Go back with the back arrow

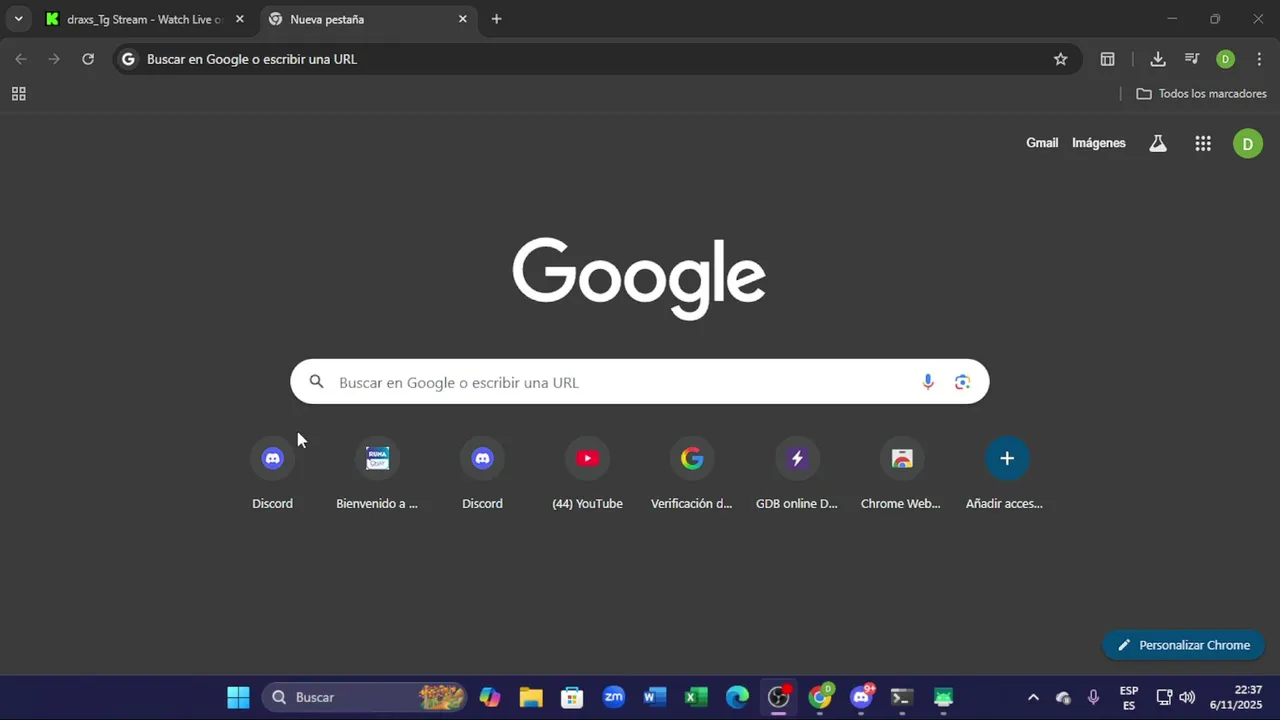21,59
